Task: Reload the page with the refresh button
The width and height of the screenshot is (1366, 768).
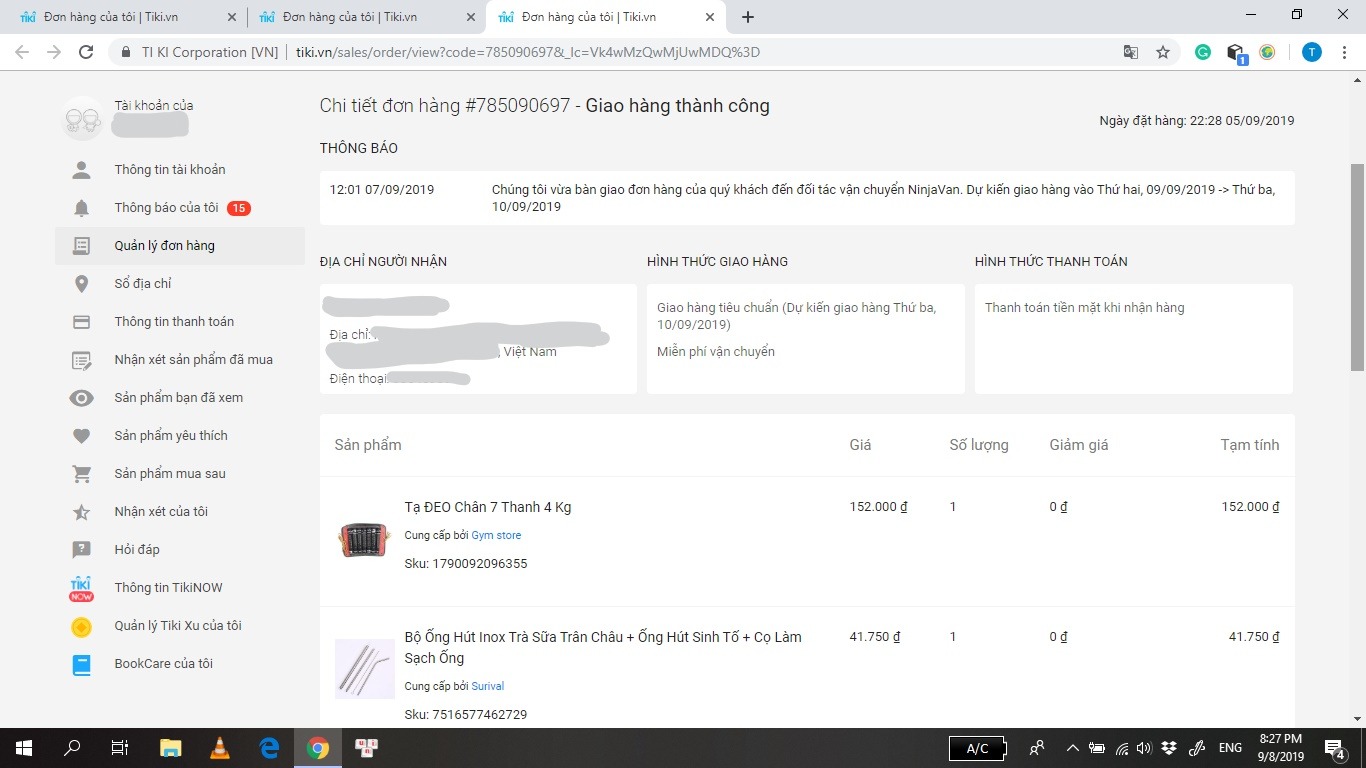Action: (86, 52)
